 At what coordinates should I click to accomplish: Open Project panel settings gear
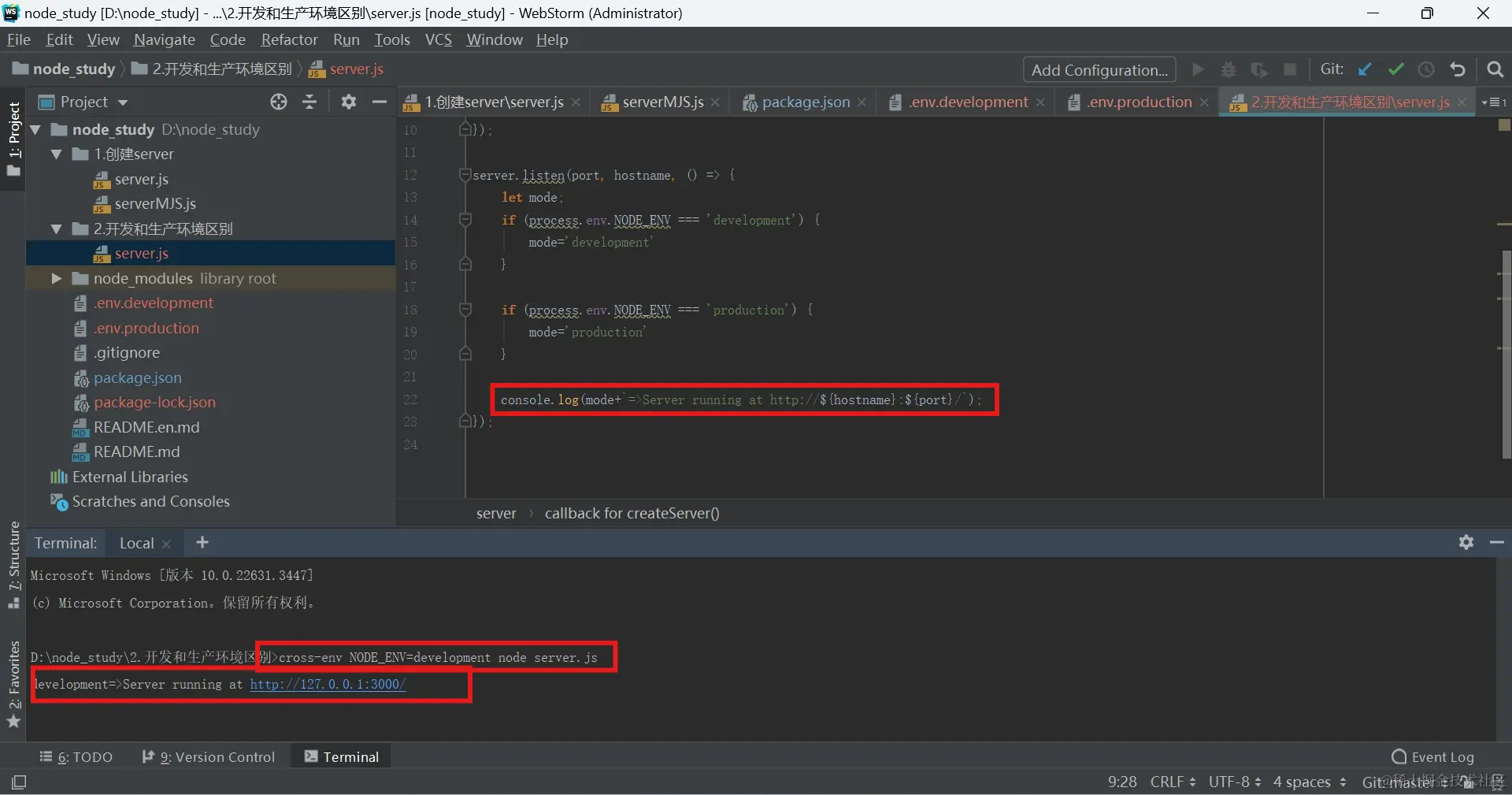tap(348, 102)
